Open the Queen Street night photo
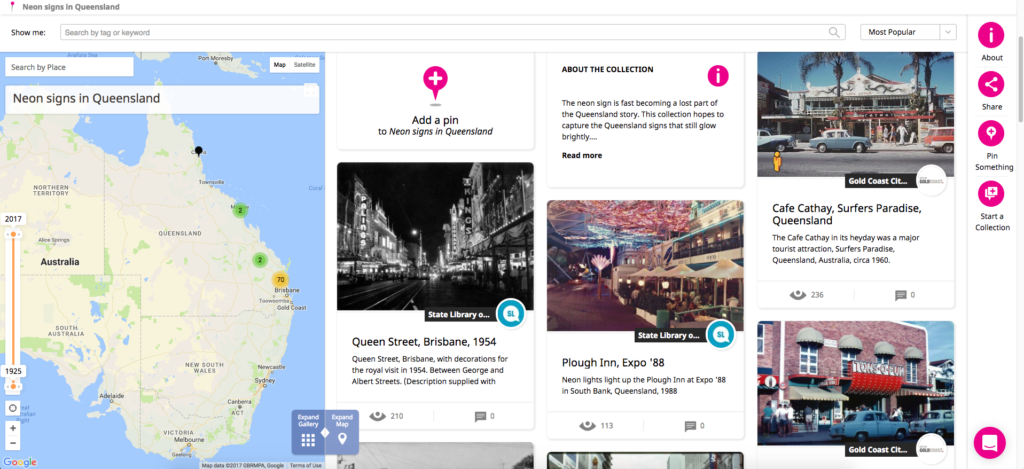 tap(435, 236)
